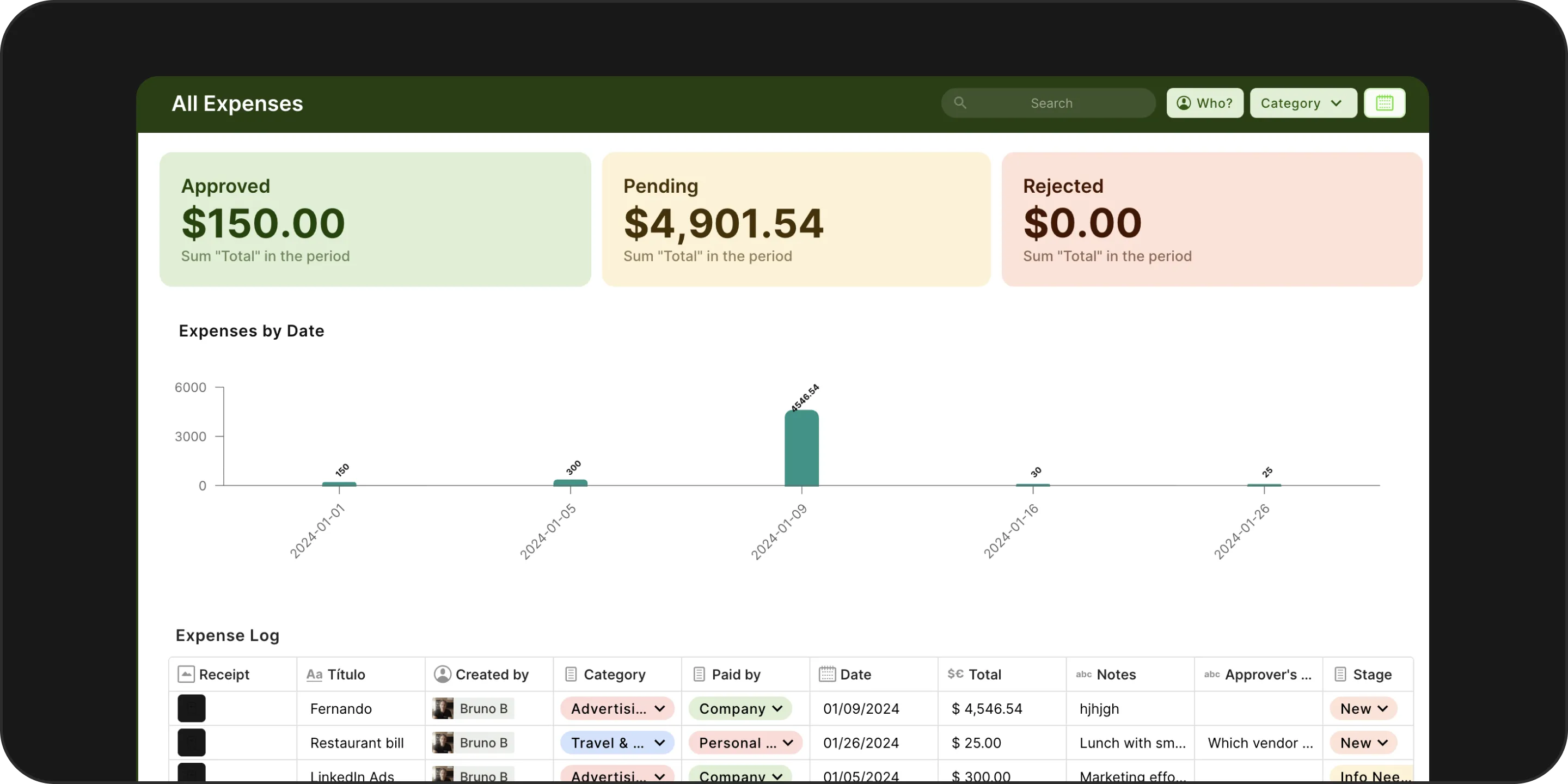Click the abc icon on the Notes column header
This screenshot has width=1568, height=784.
[x=1084, y=675]
